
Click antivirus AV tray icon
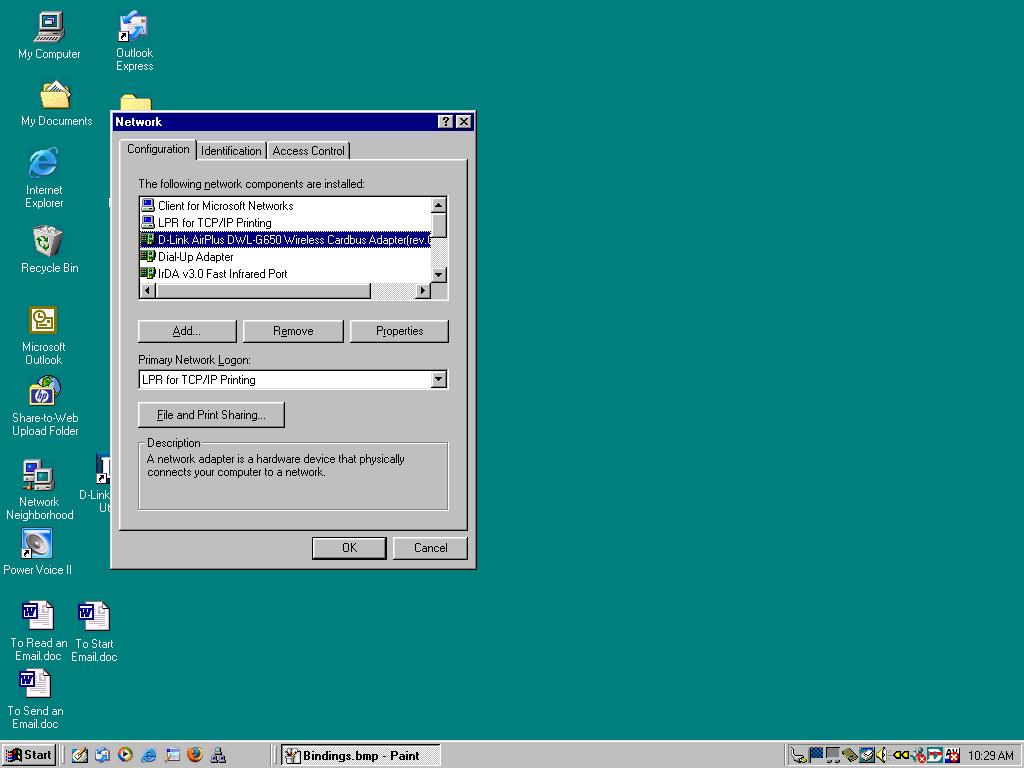(953, 755)
